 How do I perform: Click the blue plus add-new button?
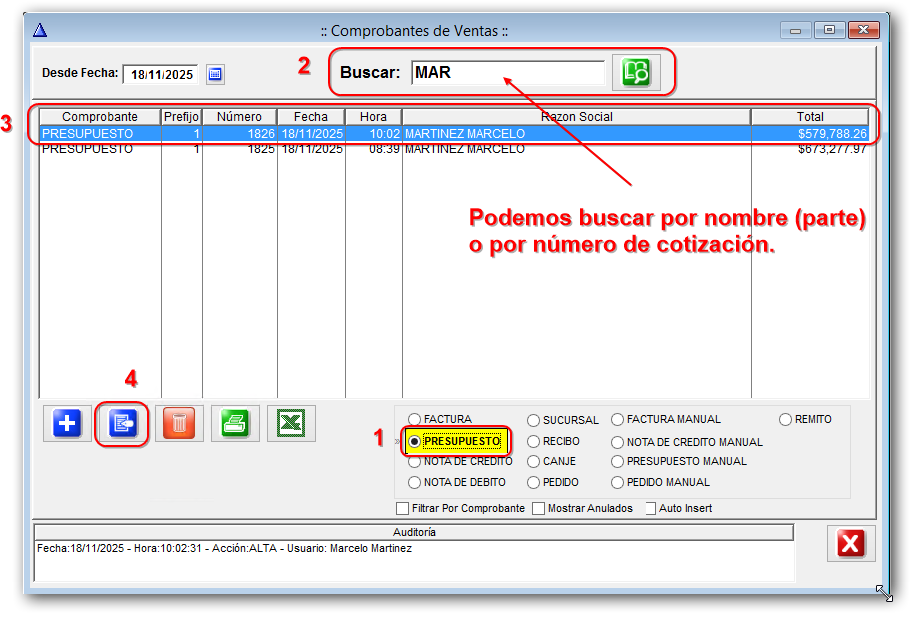point(67,424)
